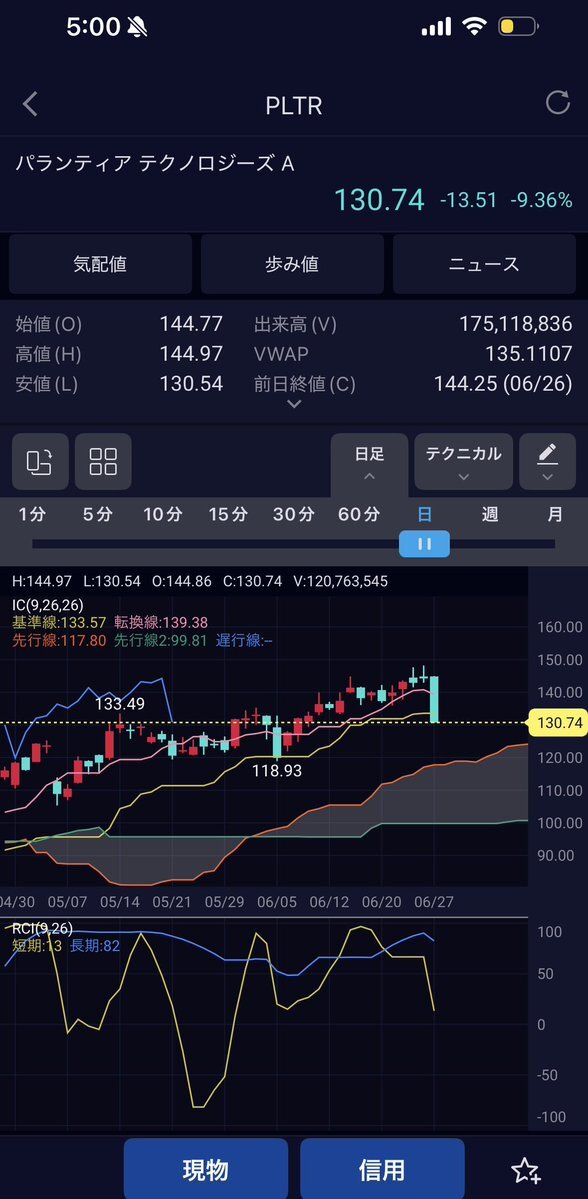The width and height of the screenshot is (588, 1199).
Task: Expand more quote details chevron
Action: click(294, 405)
